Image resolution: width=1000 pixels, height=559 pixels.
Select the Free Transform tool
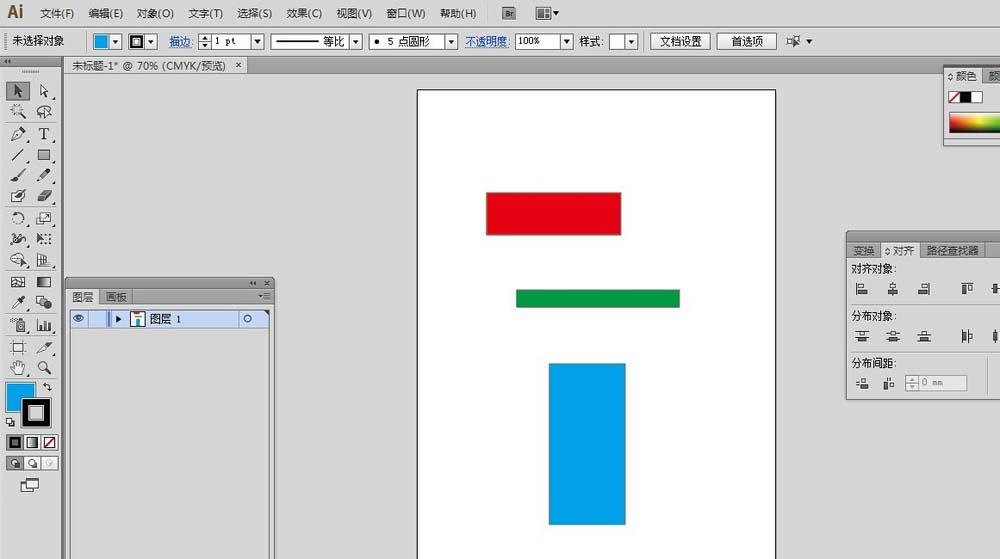pos(44,239)
